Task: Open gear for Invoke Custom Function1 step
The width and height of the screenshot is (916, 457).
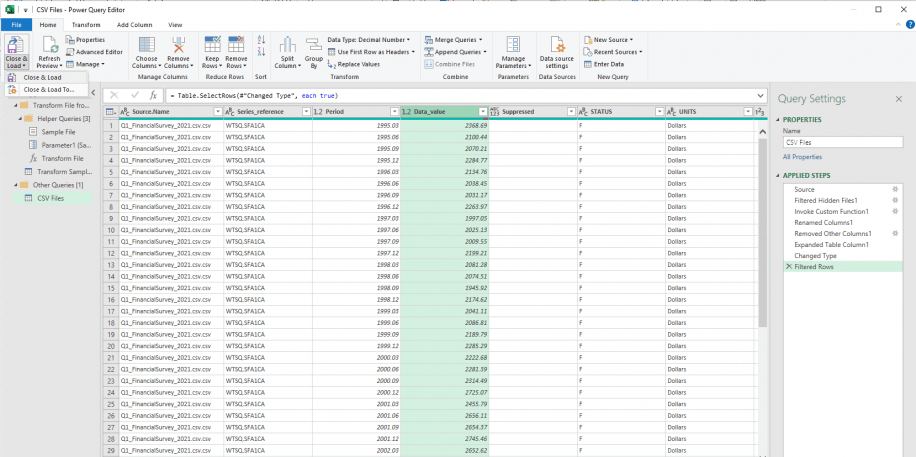Action: tap(894, 212)
